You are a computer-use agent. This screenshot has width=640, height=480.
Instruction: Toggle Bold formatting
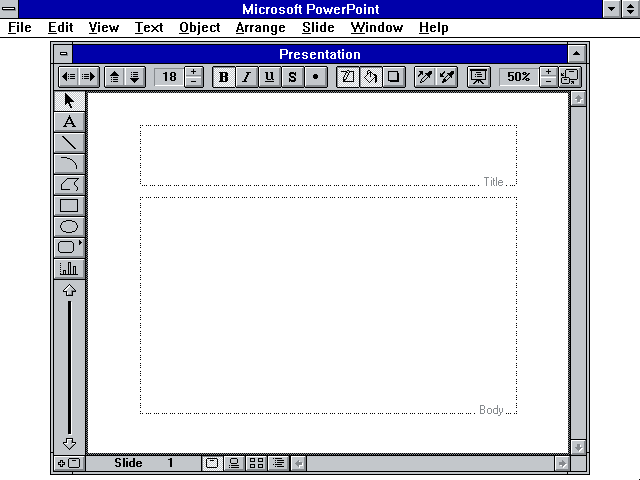[224, 77]
